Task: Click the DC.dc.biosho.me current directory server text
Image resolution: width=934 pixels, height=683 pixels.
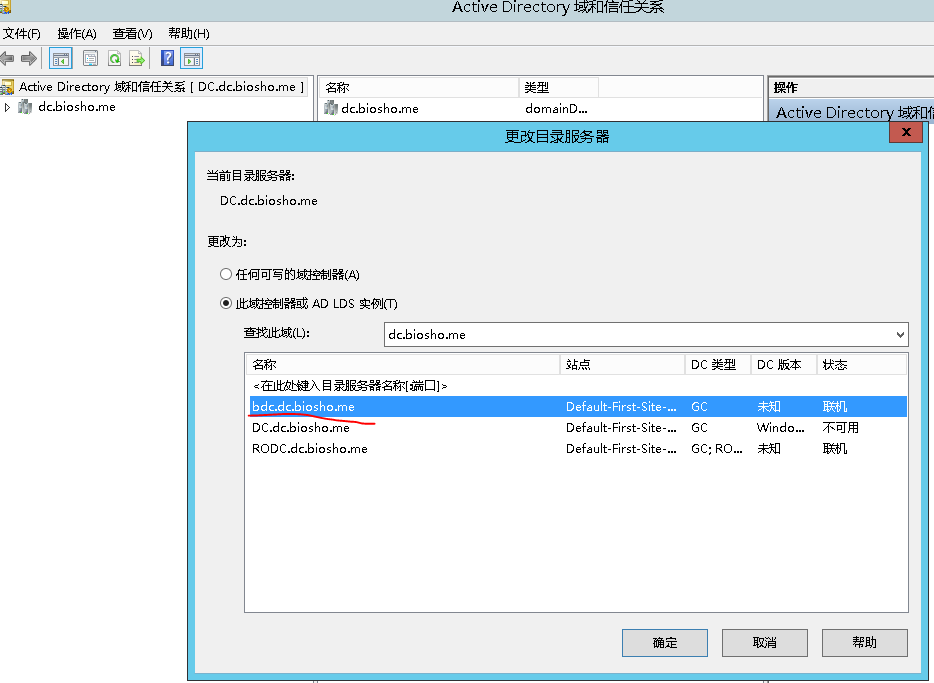Action: pyautogui.click(x=269, y=201)
